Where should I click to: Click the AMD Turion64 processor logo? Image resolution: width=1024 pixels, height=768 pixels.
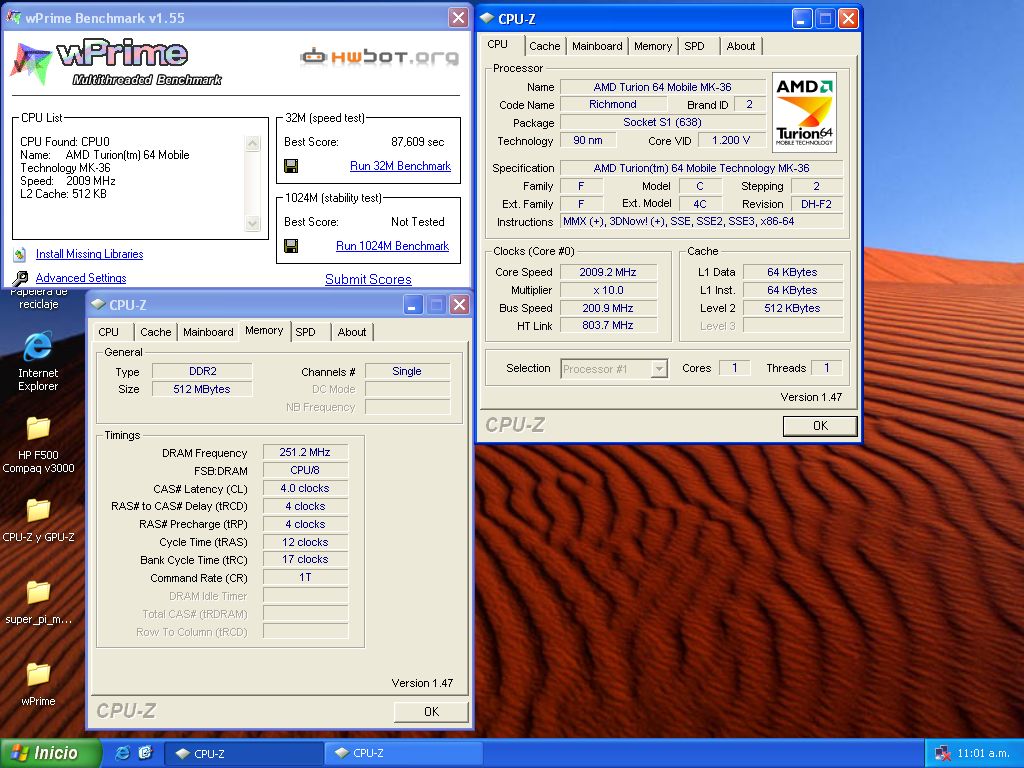805,112
